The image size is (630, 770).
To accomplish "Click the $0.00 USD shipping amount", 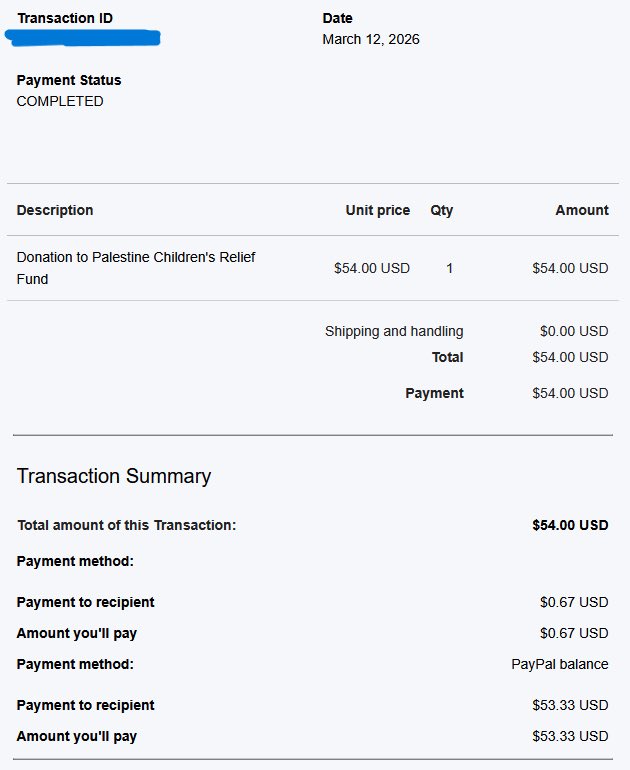I will pyautogui.click(x=574, y=331).
